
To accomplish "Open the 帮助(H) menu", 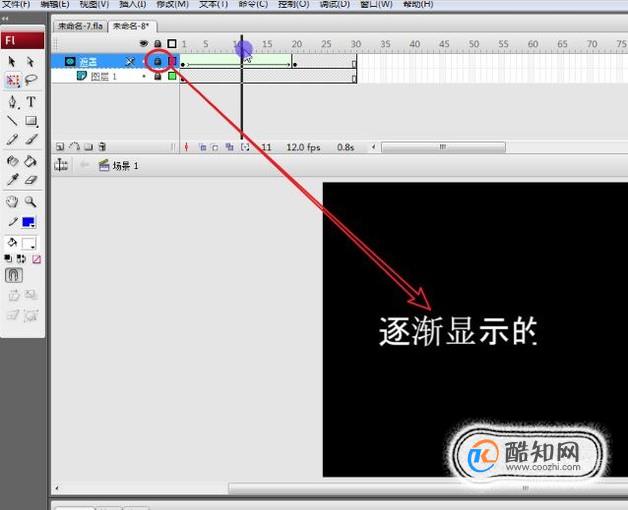I will 418,4.
